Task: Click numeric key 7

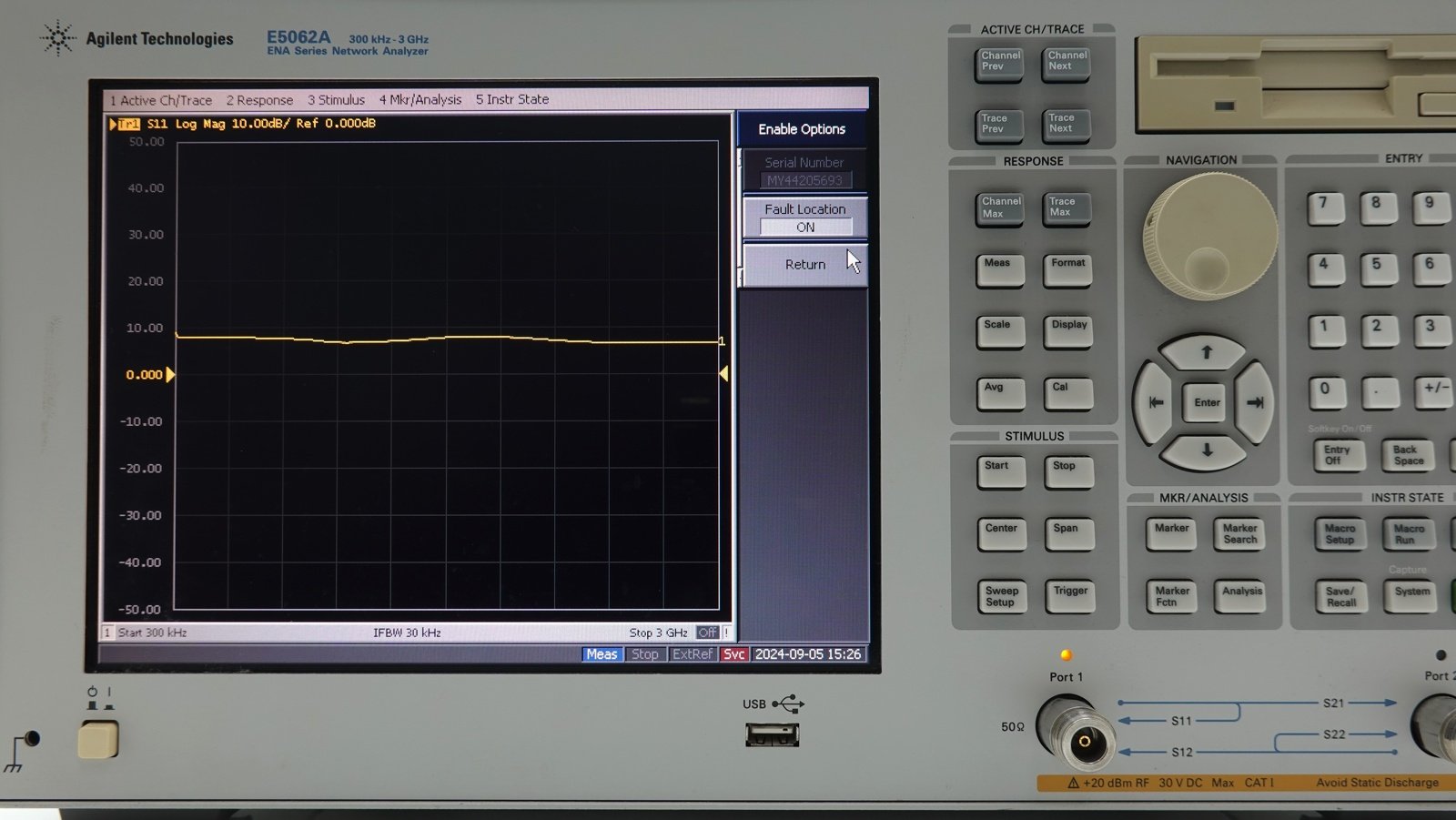Action: click(1326, 209)
